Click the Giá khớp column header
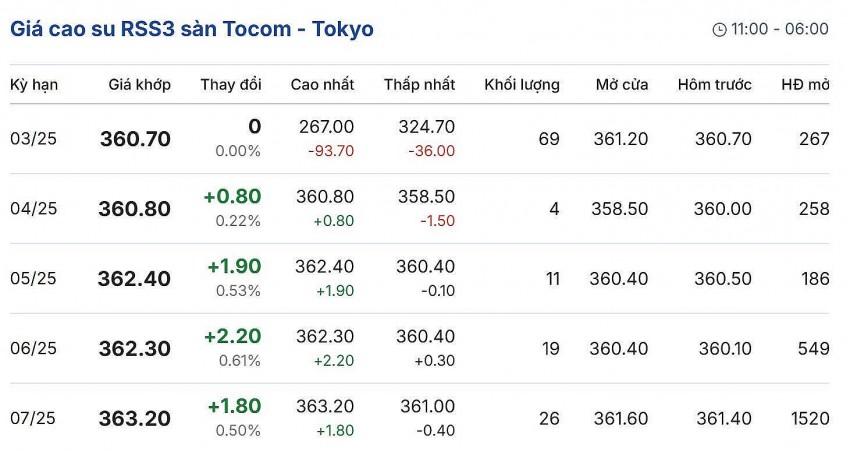Image resolution: width=850 pixels, height=452 pixels. [139, 85]
